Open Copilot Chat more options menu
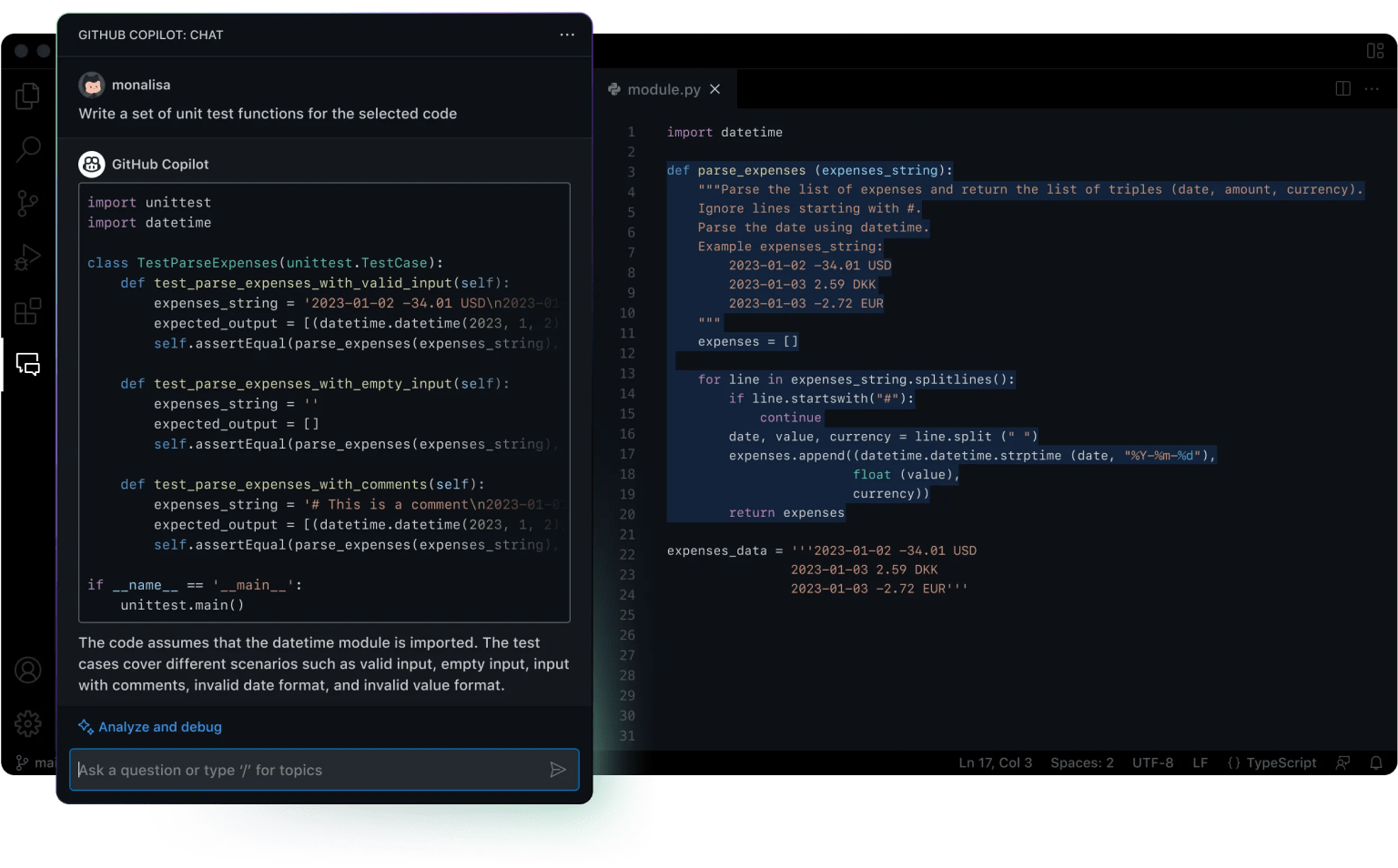 point(567,35)
